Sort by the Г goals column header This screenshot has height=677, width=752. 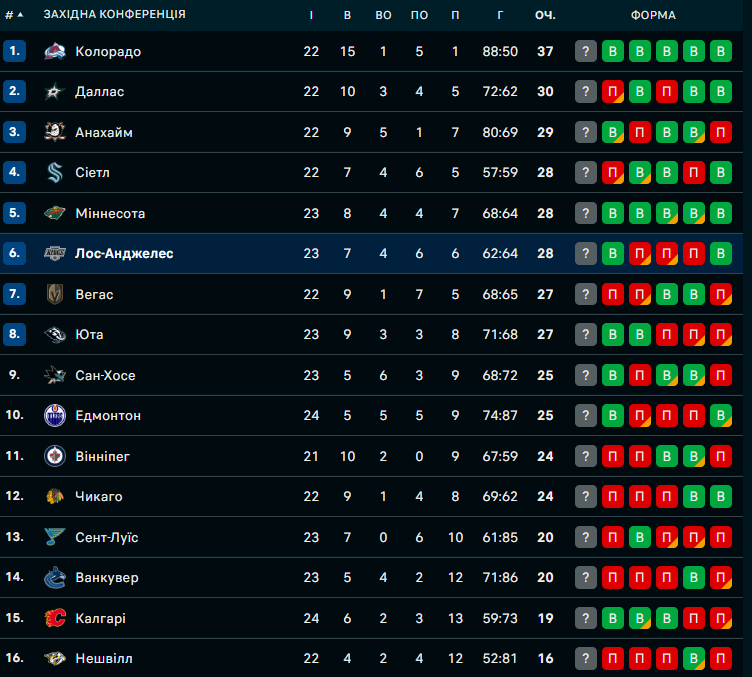pos(500,15)
